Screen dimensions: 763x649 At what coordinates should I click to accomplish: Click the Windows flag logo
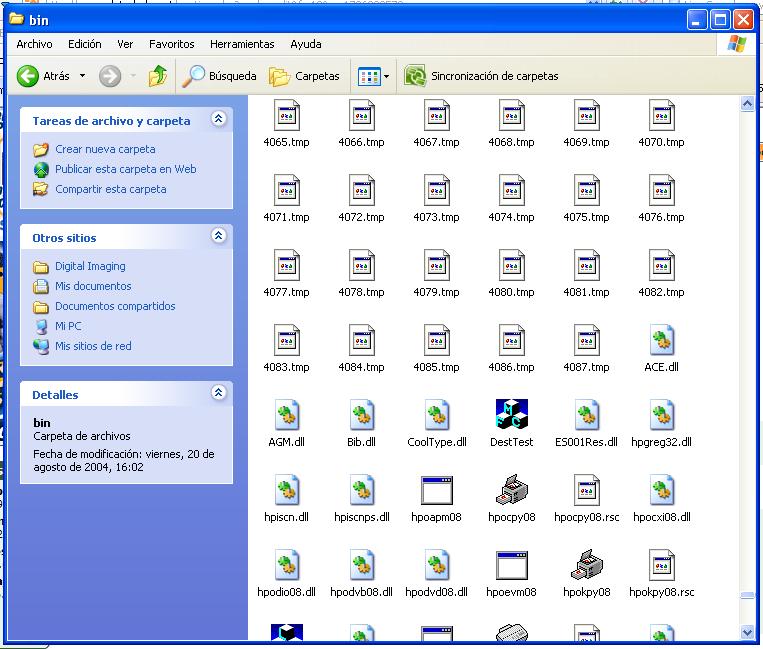[x=736, y=44]
